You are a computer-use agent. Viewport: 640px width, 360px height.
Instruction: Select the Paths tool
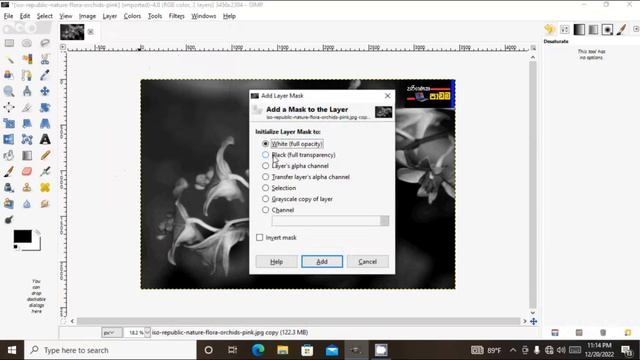(x=27, y=75)
